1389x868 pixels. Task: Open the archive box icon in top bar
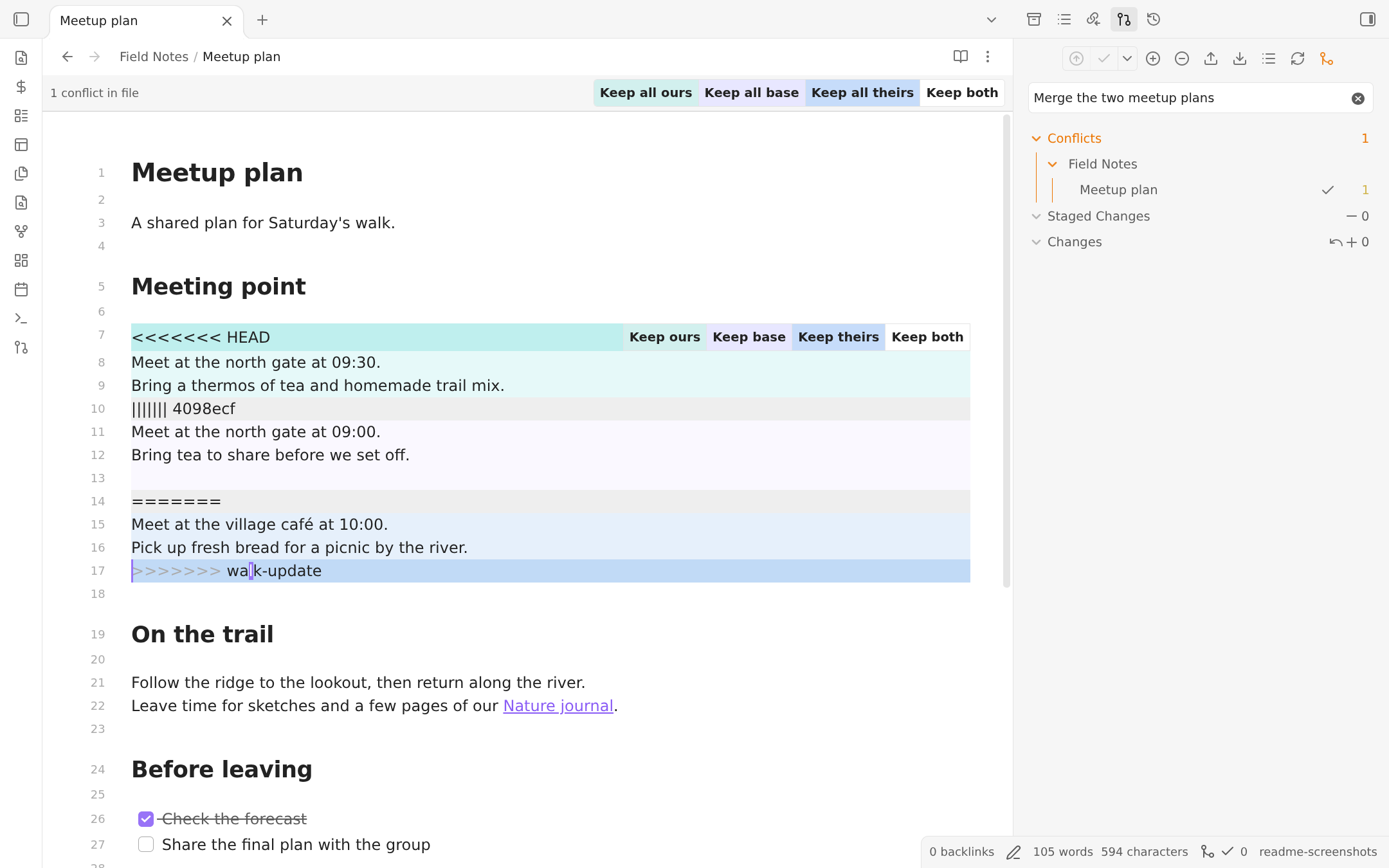(x=1034, y=19)
